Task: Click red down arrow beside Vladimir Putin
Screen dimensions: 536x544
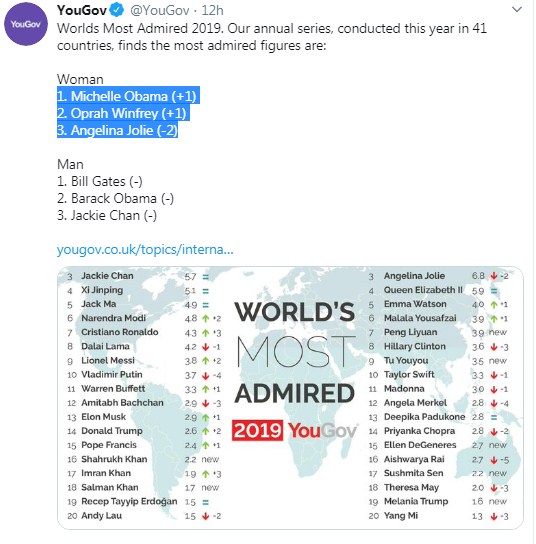Action: 206,375
